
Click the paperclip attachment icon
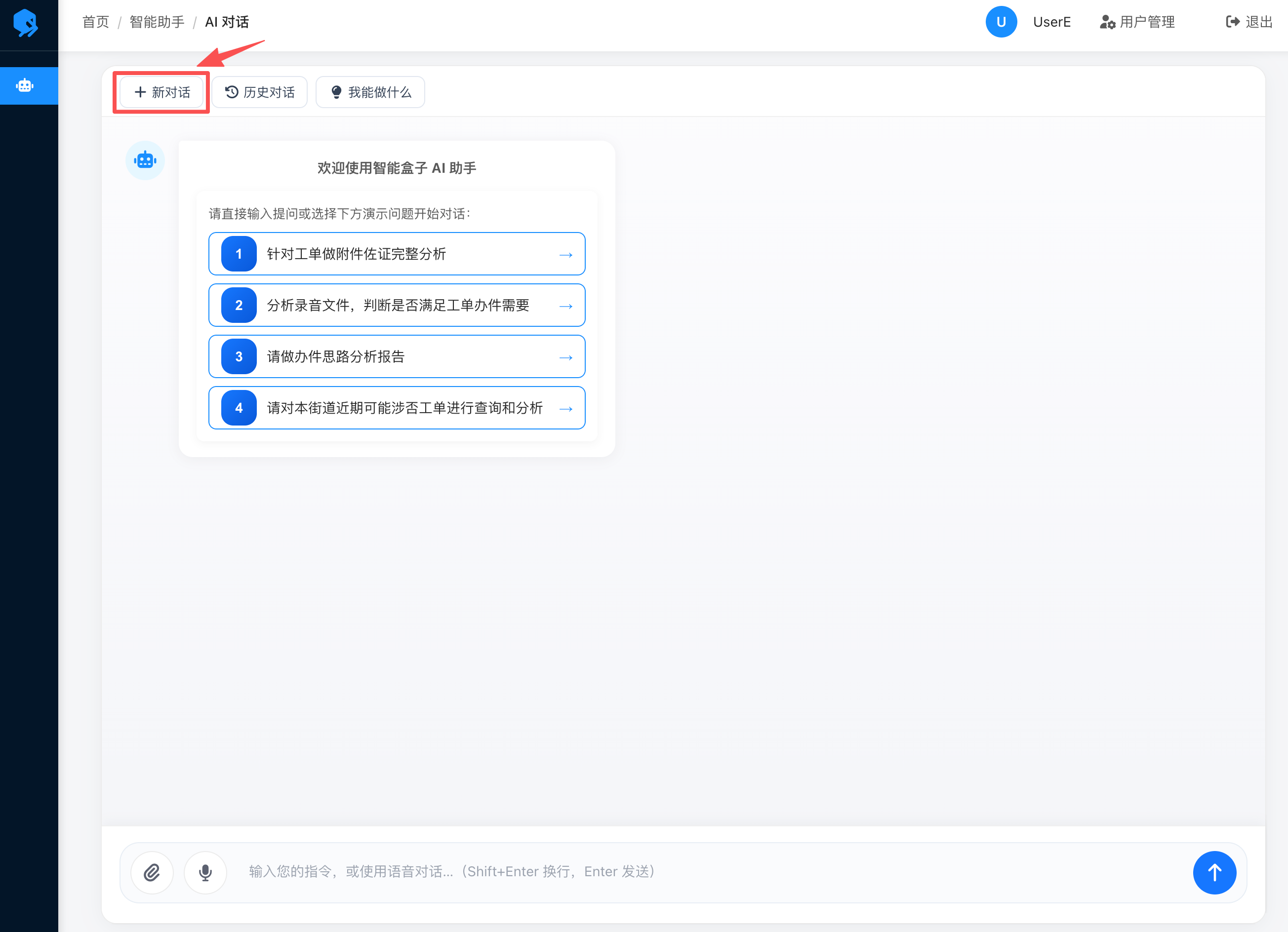[152, 872]
